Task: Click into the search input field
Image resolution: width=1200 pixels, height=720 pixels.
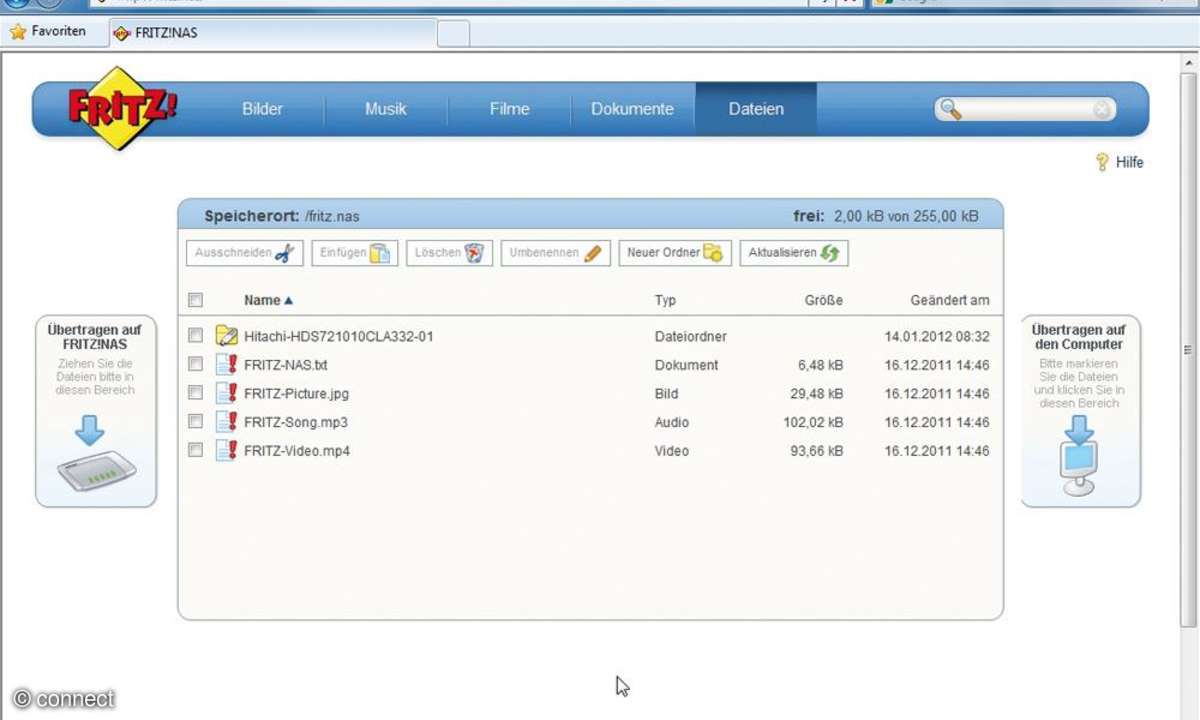Action: point(1026,110)
